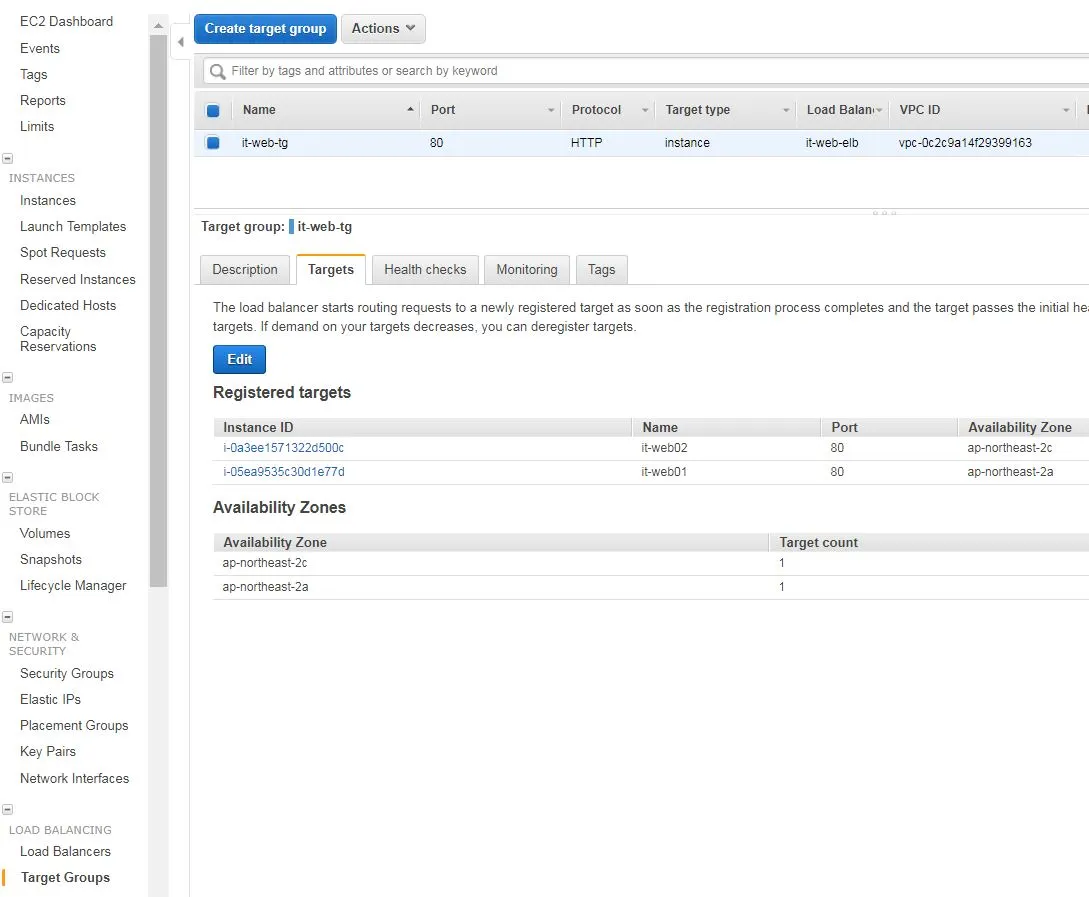Open Dedicated Hosts
The image size is (1089, 897).
(x=68, y=305)
